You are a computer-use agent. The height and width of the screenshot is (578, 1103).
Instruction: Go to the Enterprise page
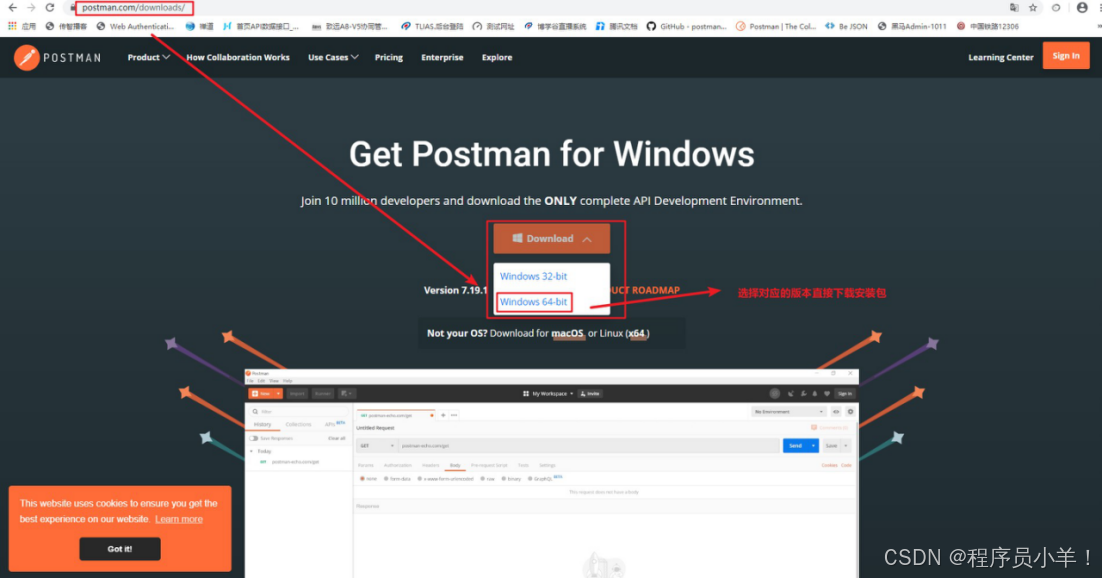tap(442, 58)
